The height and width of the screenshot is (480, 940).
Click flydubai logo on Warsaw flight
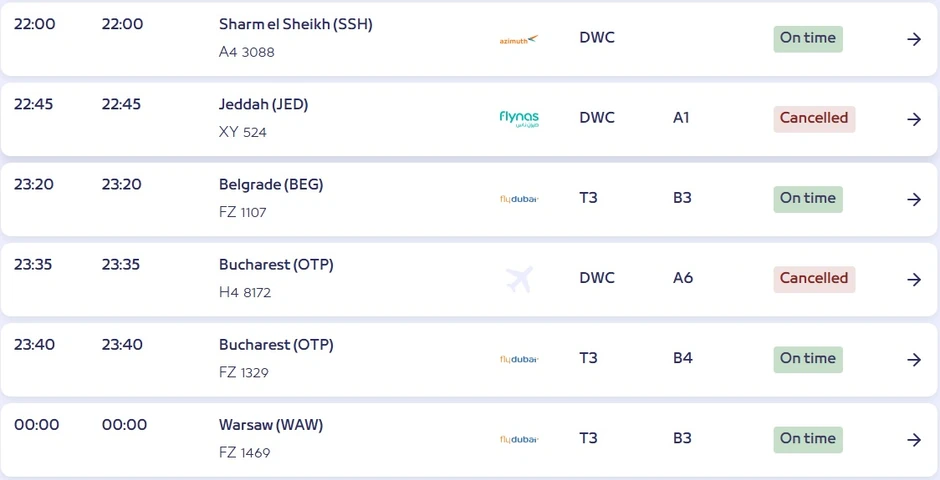(518, 439)
